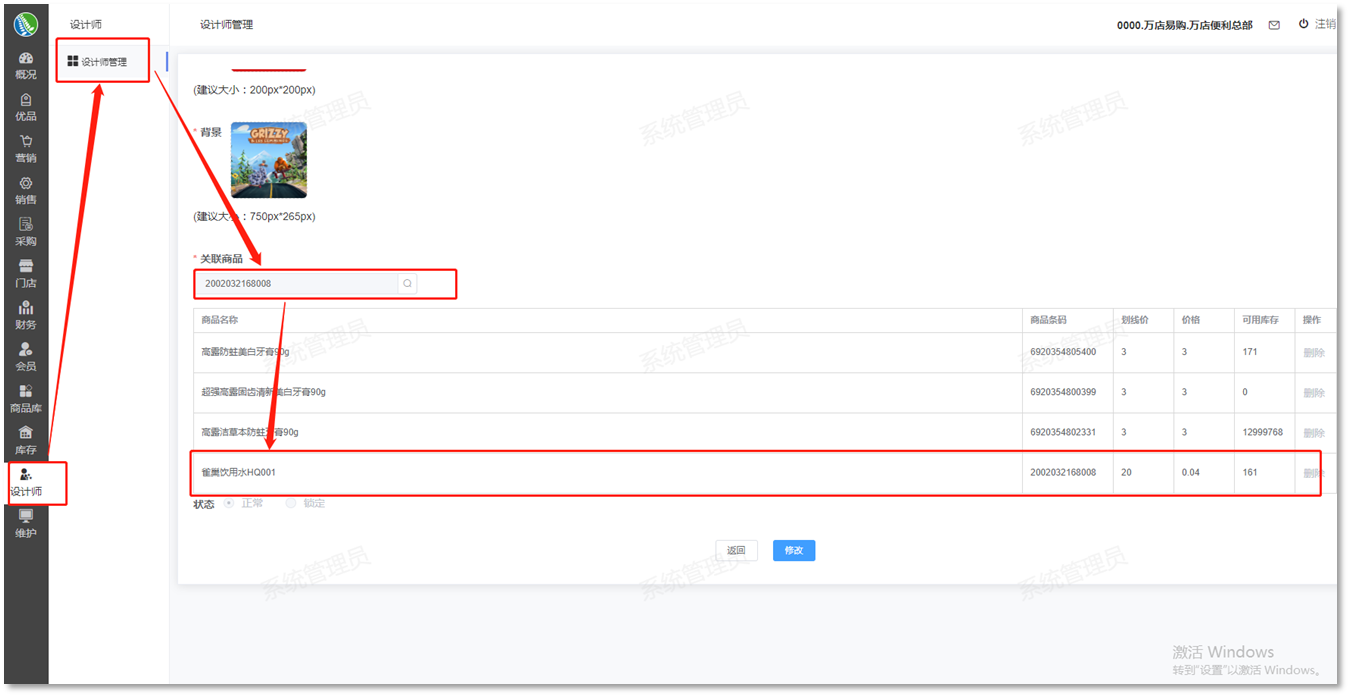Screen dimensions: 1350x697
Task: Click the 关联商品 barcode input field
Action: click(x=297, y=284)
